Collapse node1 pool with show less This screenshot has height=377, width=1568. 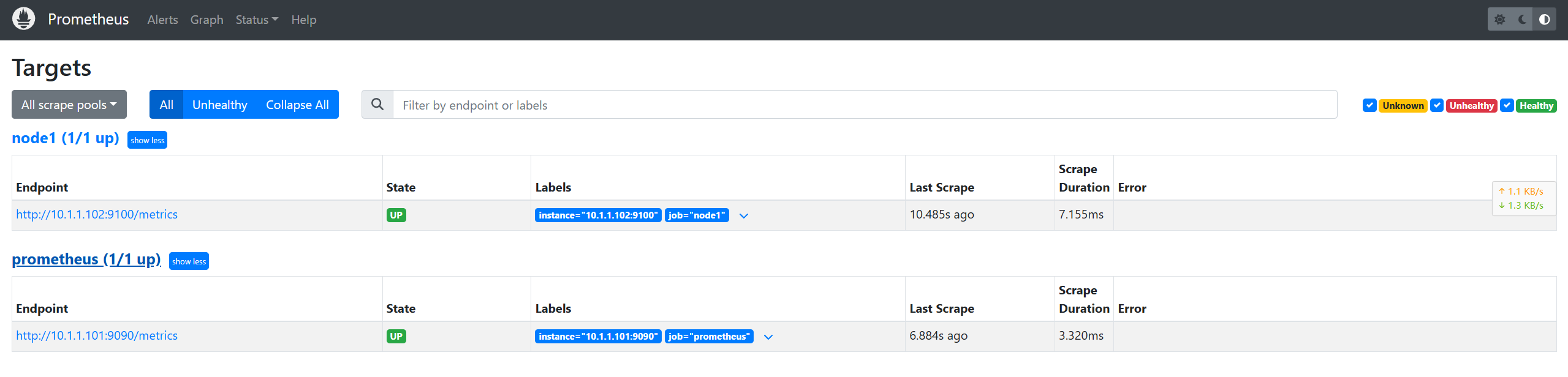click(147, 140)
